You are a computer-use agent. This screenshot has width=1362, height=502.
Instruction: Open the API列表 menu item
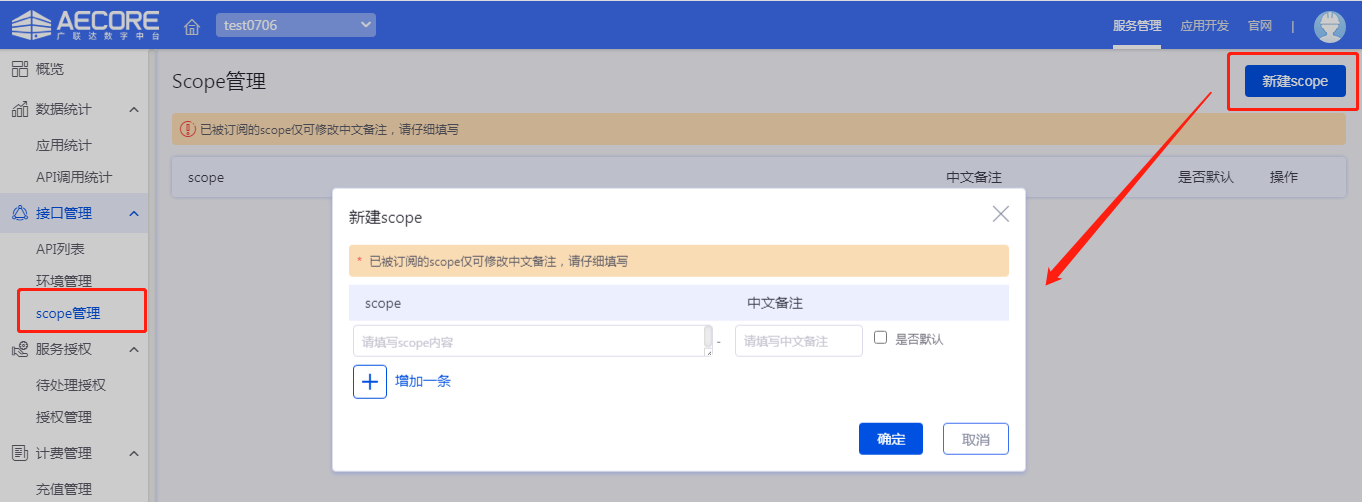60,249
